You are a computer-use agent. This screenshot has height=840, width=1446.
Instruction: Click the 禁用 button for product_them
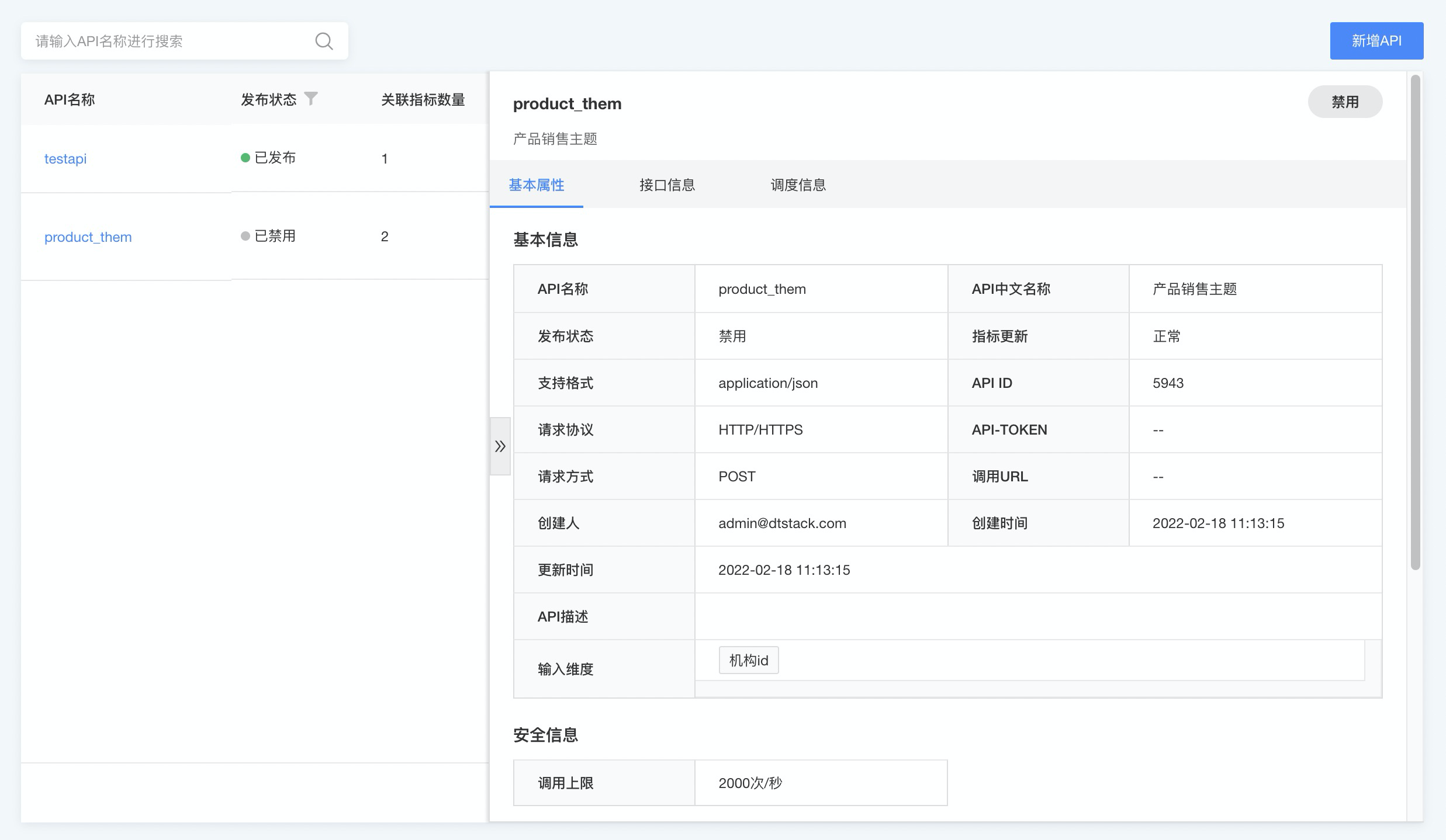[1345, 102]
